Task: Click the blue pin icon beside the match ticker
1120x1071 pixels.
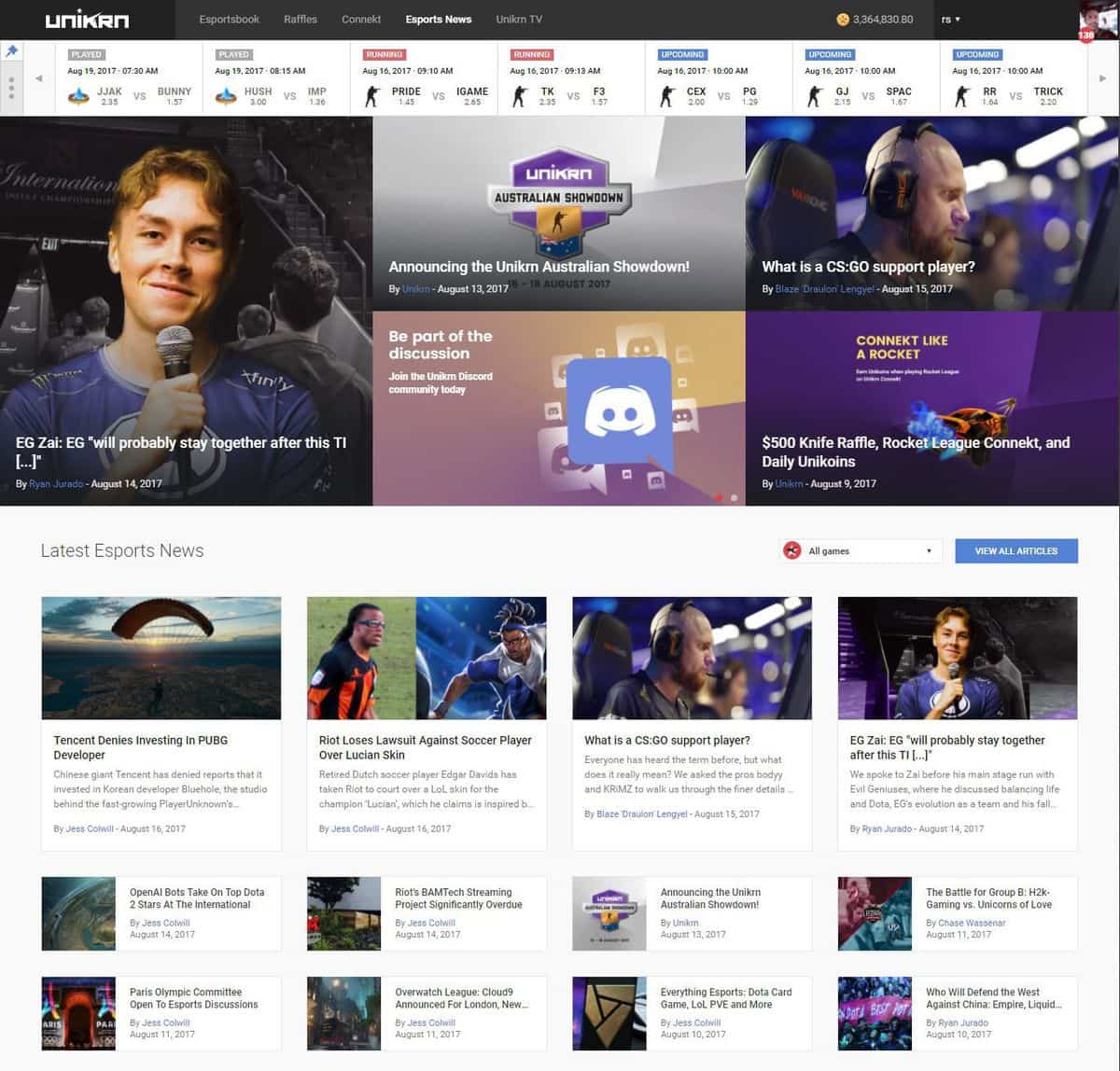Action: [11, 51]
